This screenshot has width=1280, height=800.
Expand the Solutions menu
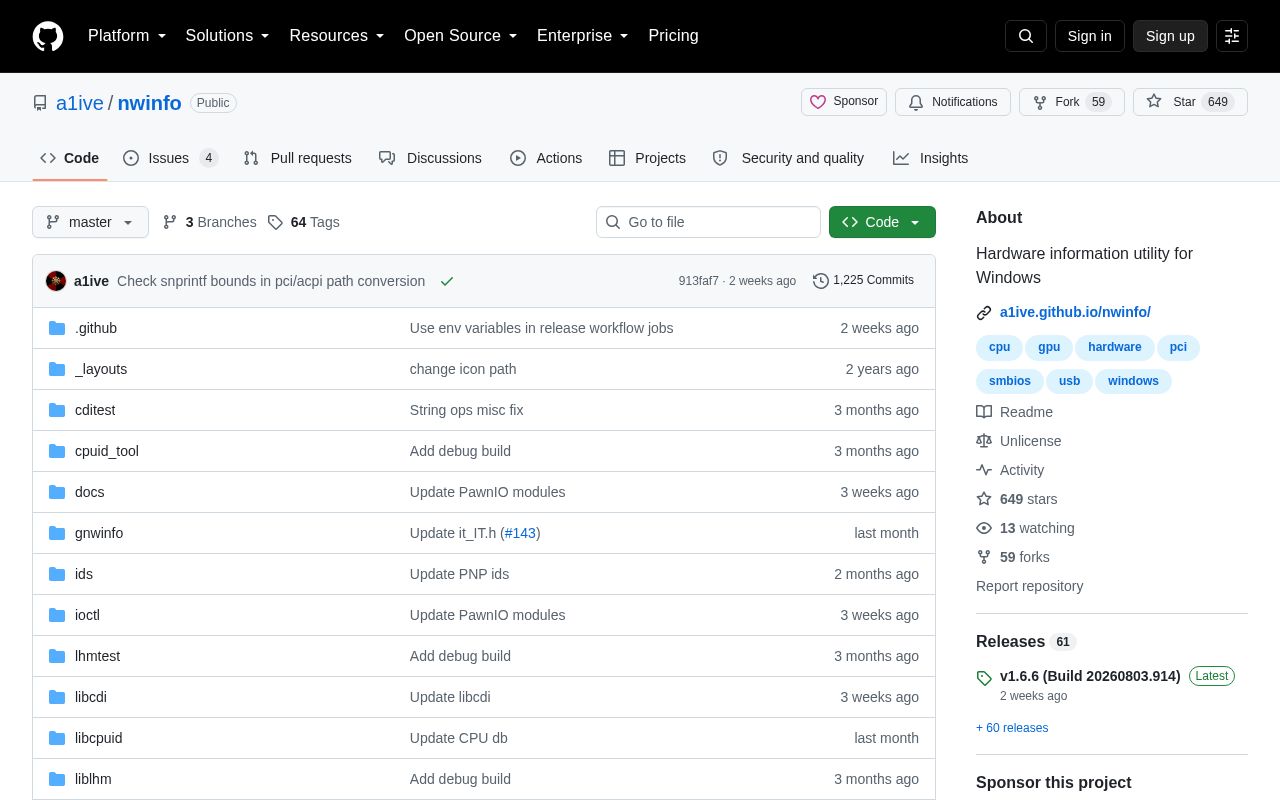(x=228, y=36)
